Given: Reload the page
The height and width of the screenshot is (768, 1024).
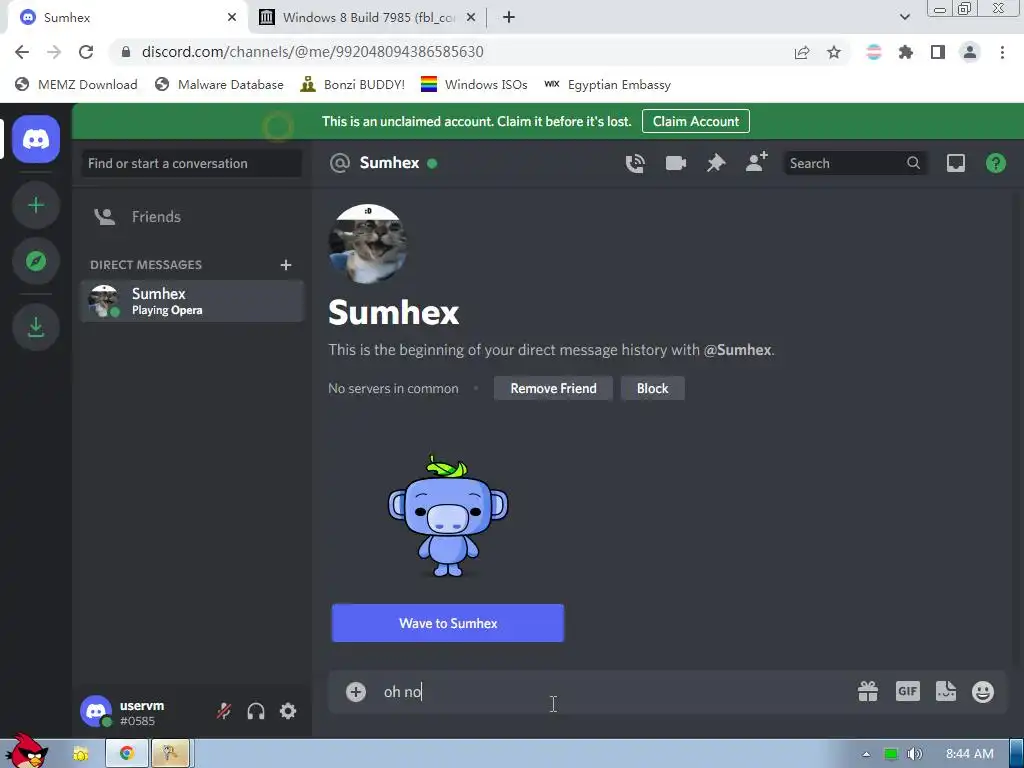Looking at the screenshot, I should coord(86,52).
